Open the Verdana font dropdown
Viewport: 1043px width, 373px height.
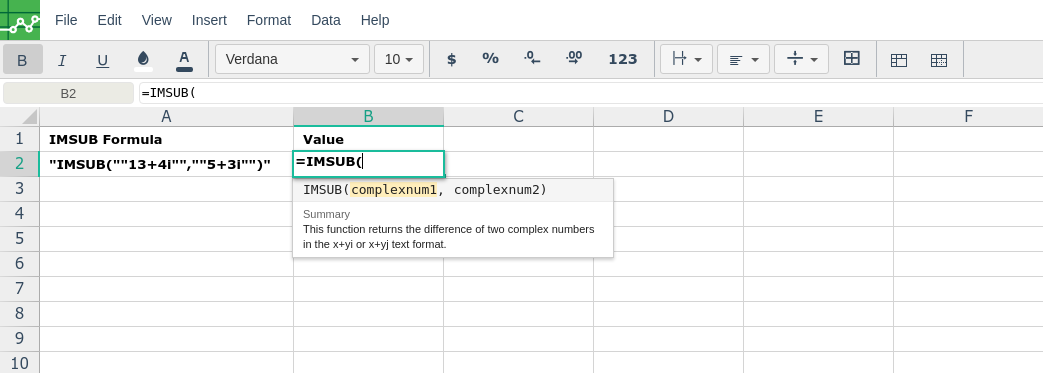[292, 59]
